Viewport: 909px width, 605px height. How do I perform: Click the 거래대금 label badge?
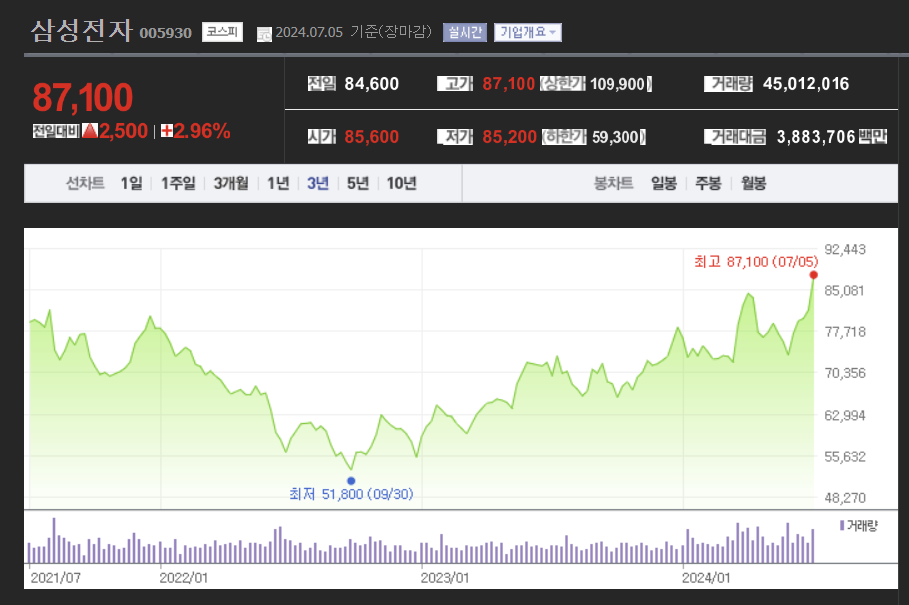coord(735,137)
